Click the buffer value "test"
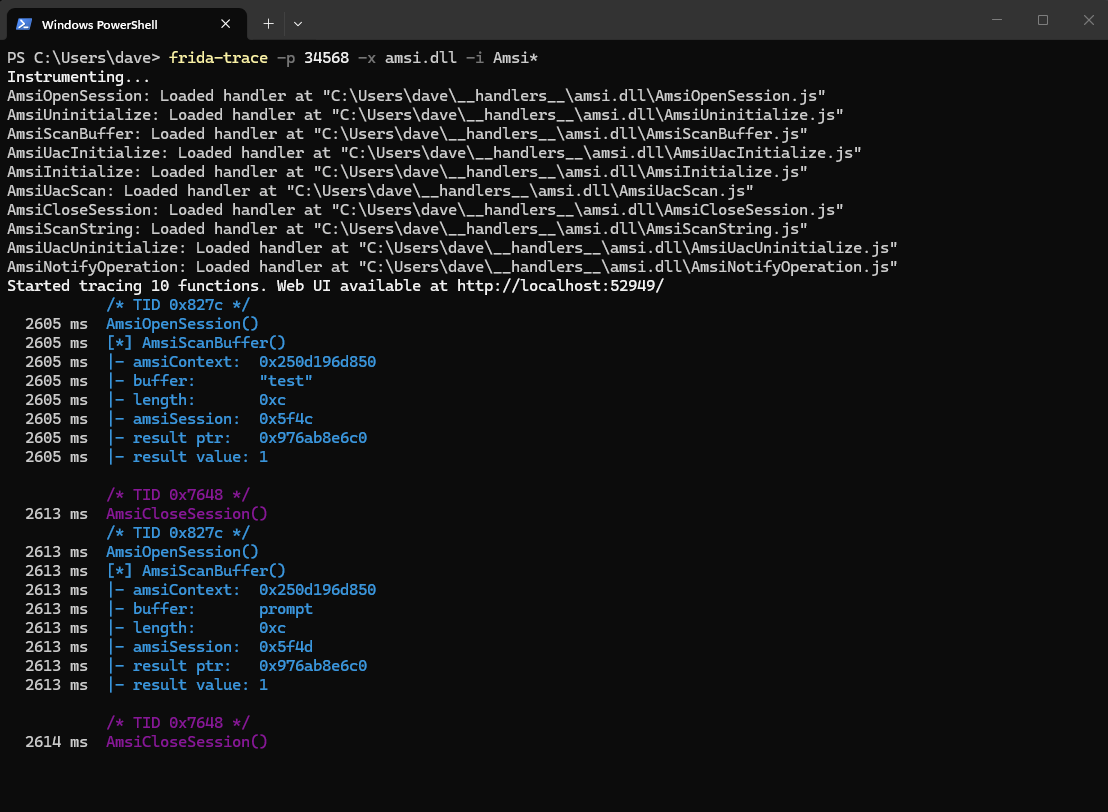This screenshot has height=812, width=1108. (285, 381)
